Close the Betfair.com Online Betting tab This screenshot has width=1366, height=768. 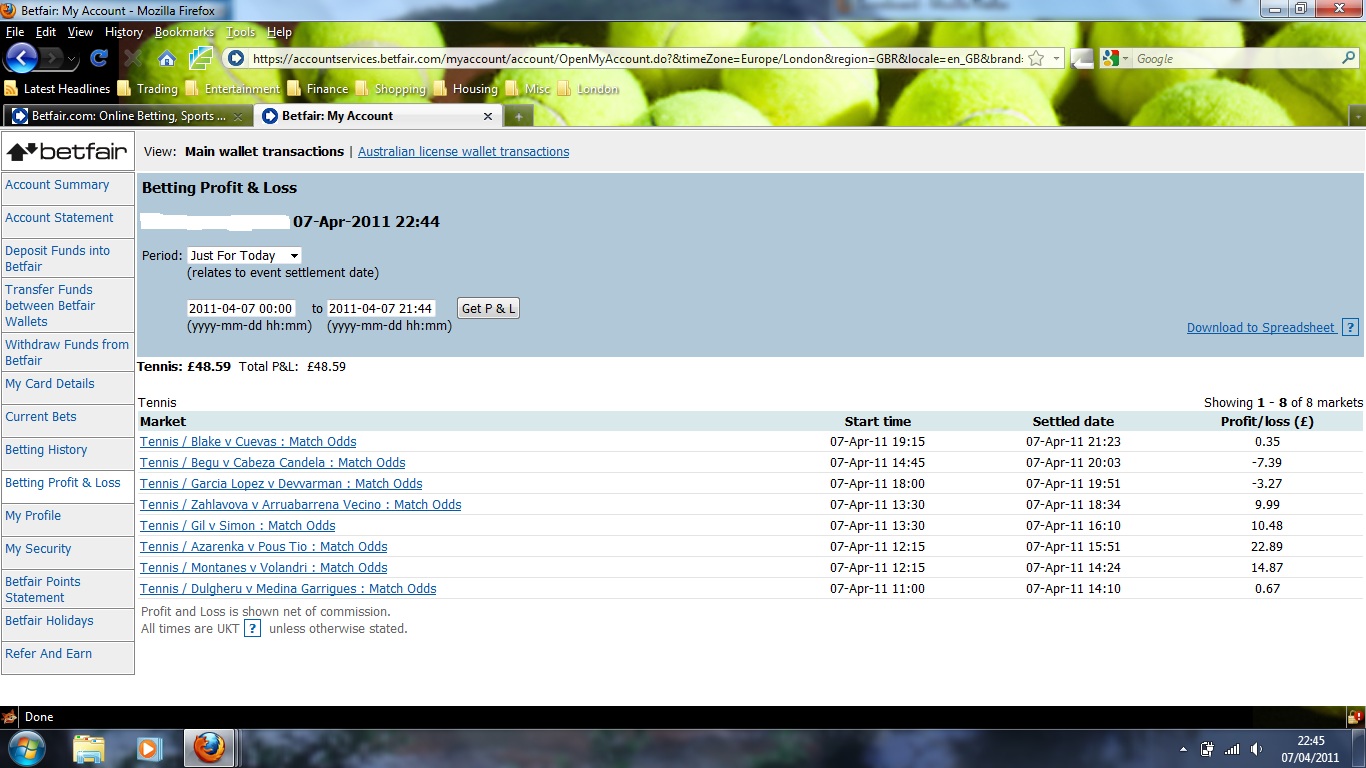point(238,116)
